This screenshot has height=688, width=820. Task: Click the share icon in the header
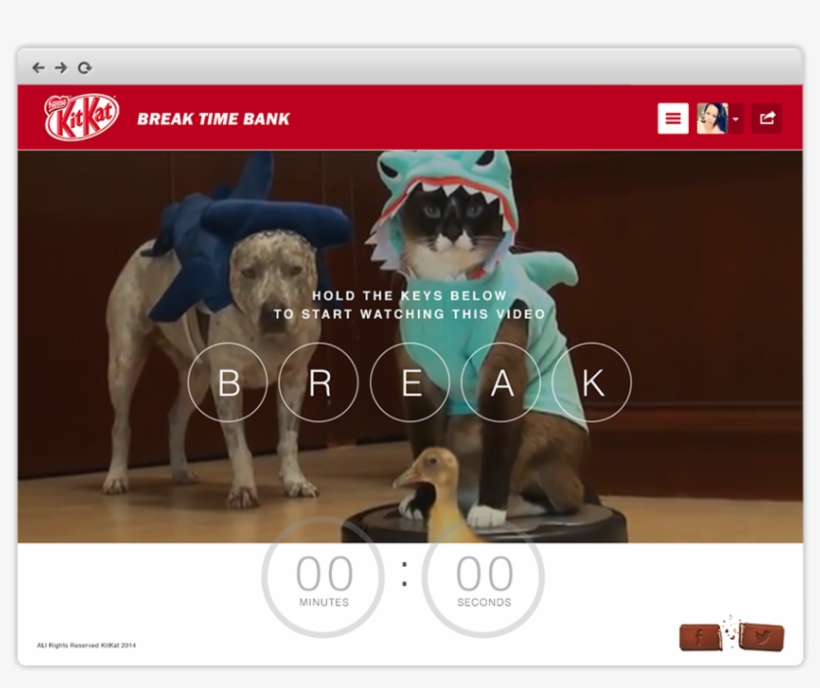[767, 118]
